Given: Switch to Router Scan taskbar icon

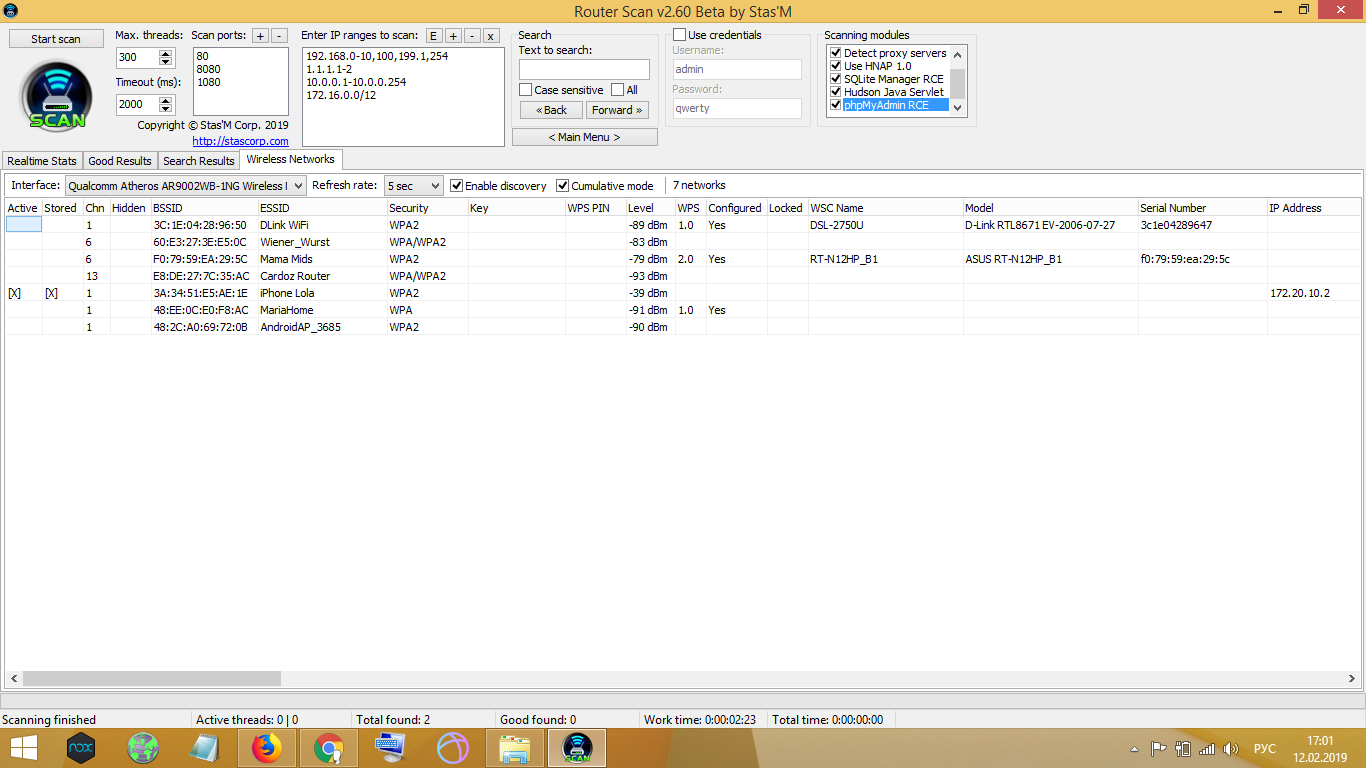Looking at the screenshot, I should point(577,747).
